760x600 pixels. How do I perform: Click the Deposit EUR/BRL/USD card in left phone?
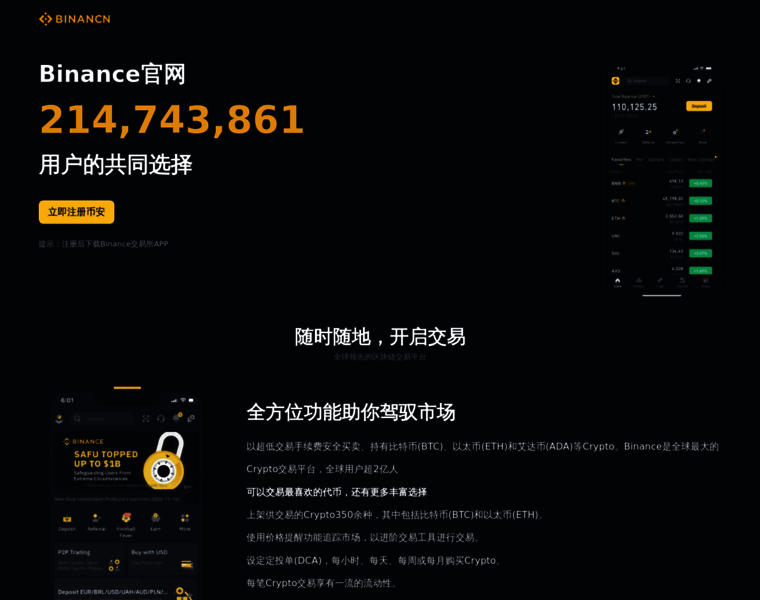[125, 591]
